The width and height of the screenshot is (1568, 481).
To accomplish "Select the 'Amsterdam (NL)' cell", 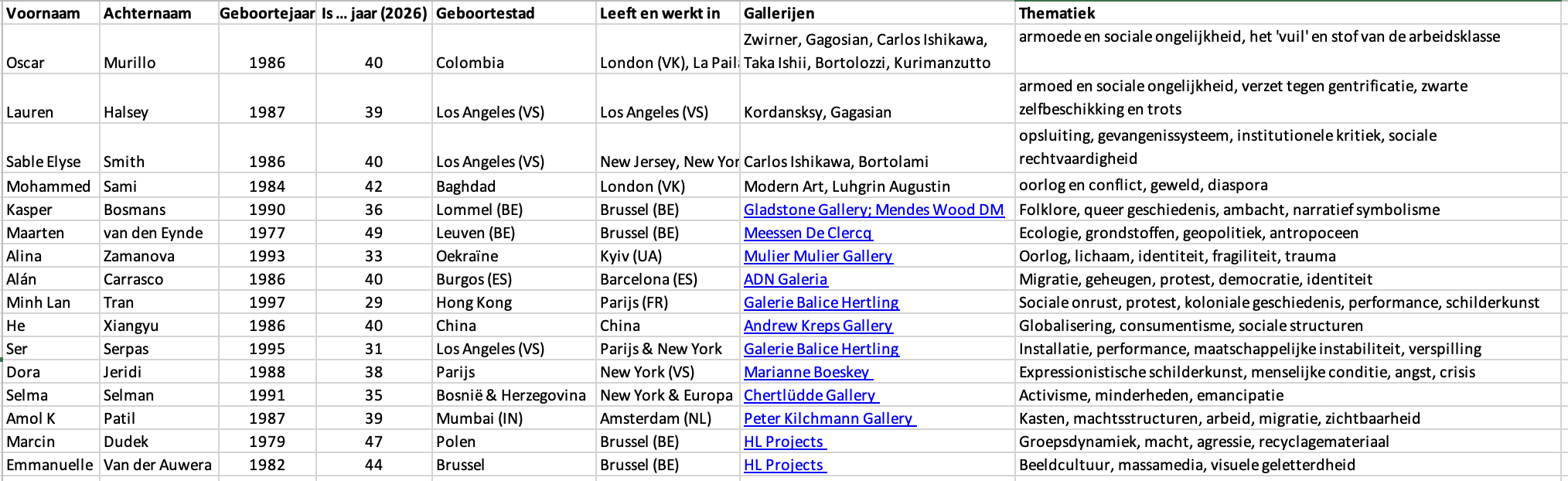I will click(668, 418).
